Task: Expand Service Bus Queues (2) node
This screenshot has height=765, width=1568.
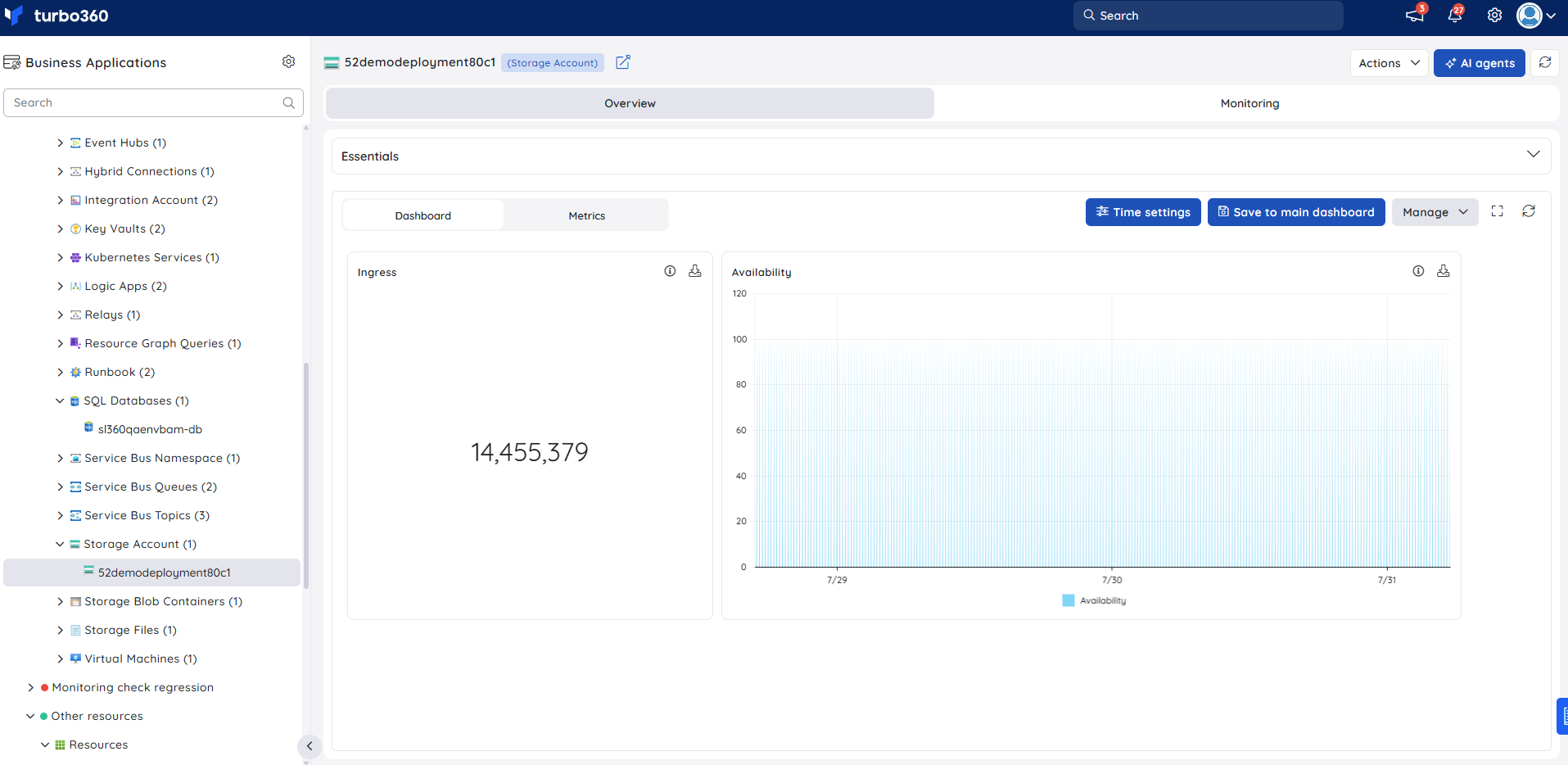Action: [60, 487]
